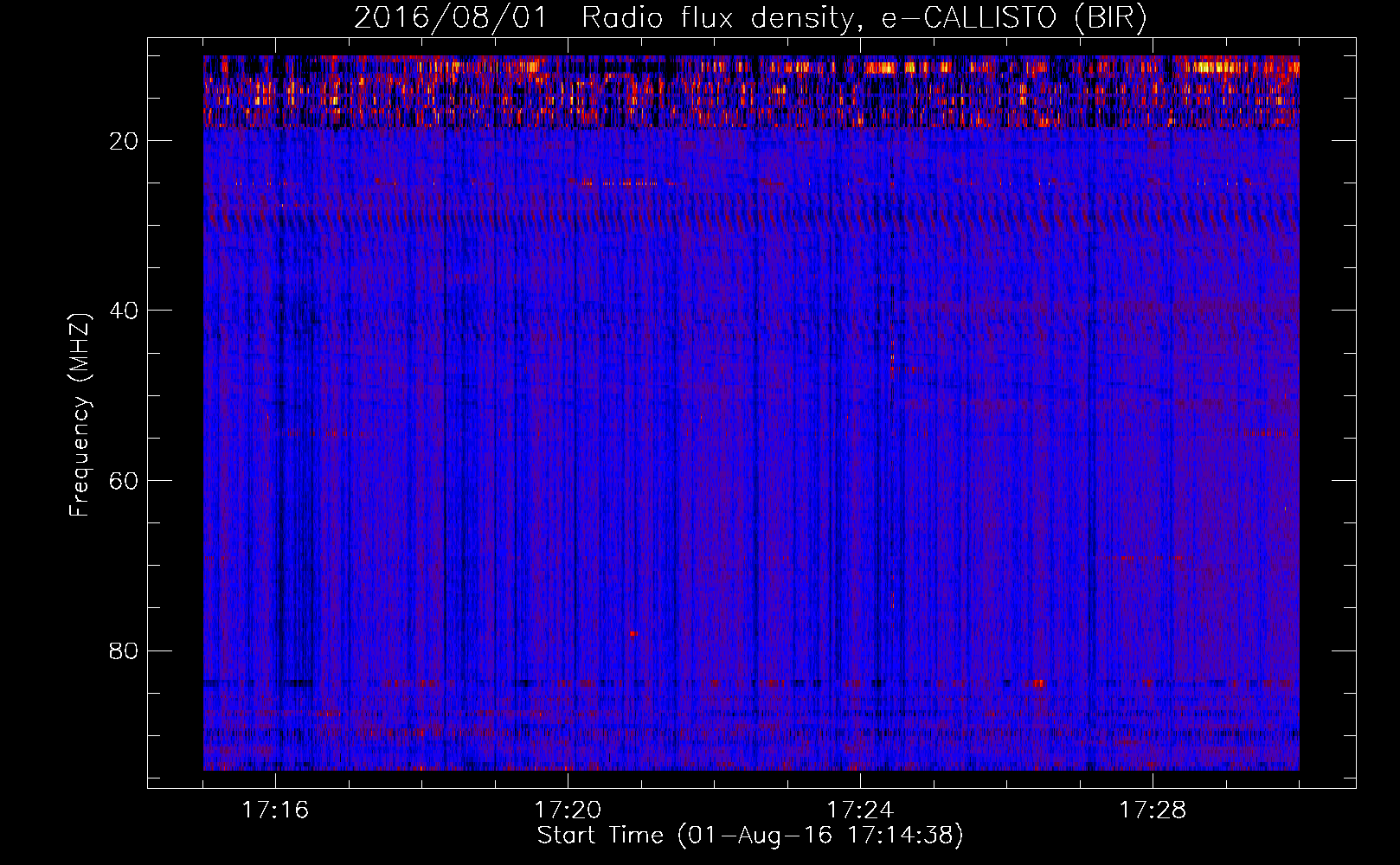Click the date 2016/08/01 in the title

point(450,18)
